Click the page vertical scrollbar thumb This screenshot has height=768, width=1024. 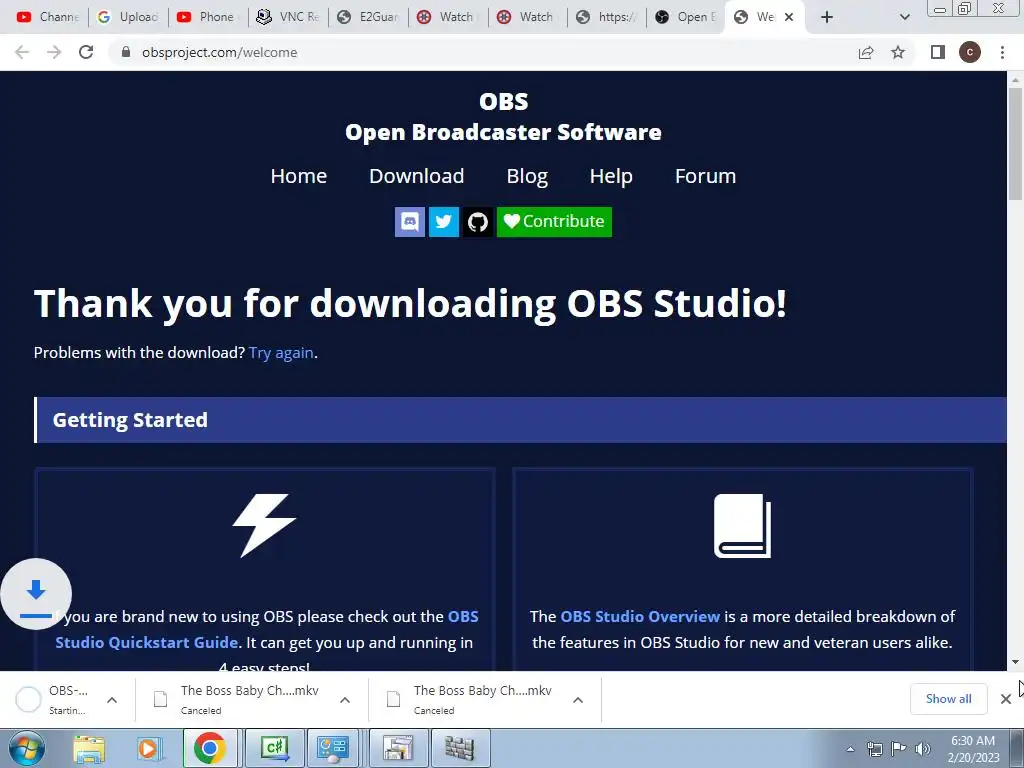point(1015,144)
